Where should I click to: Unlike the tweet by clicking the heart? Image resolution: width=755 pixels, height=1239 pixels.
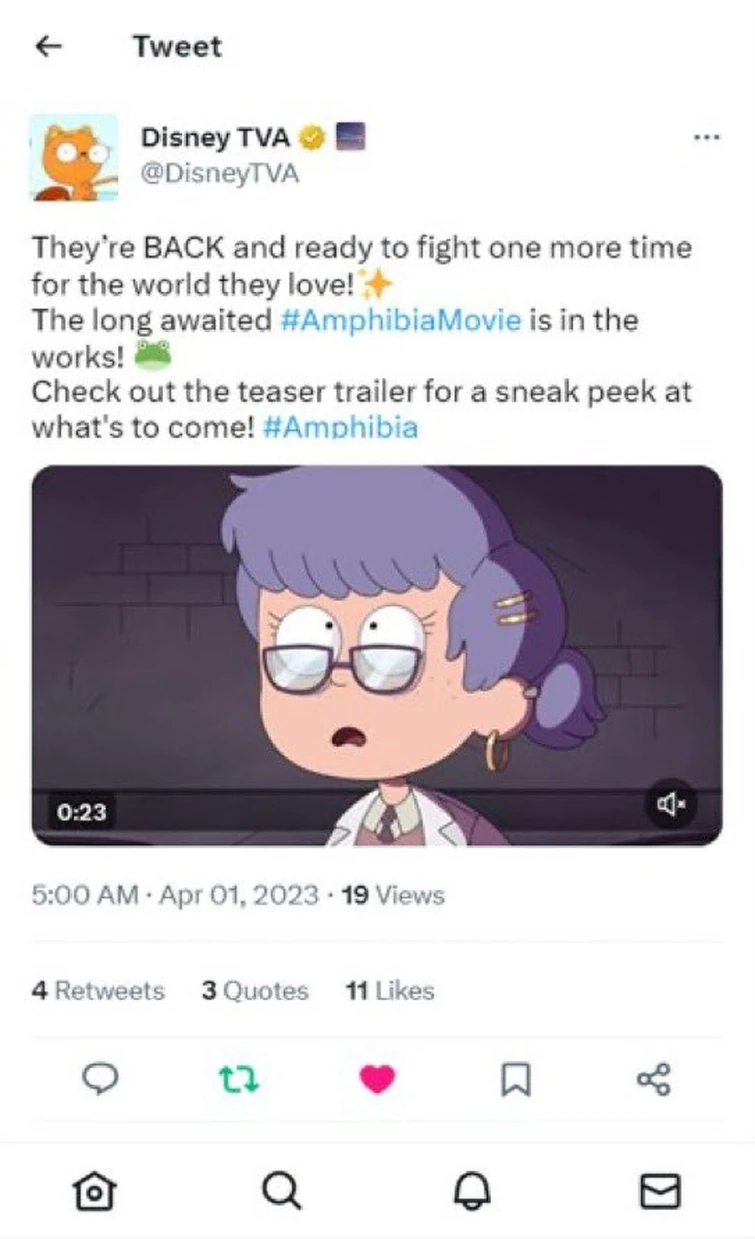point(376,1079)
